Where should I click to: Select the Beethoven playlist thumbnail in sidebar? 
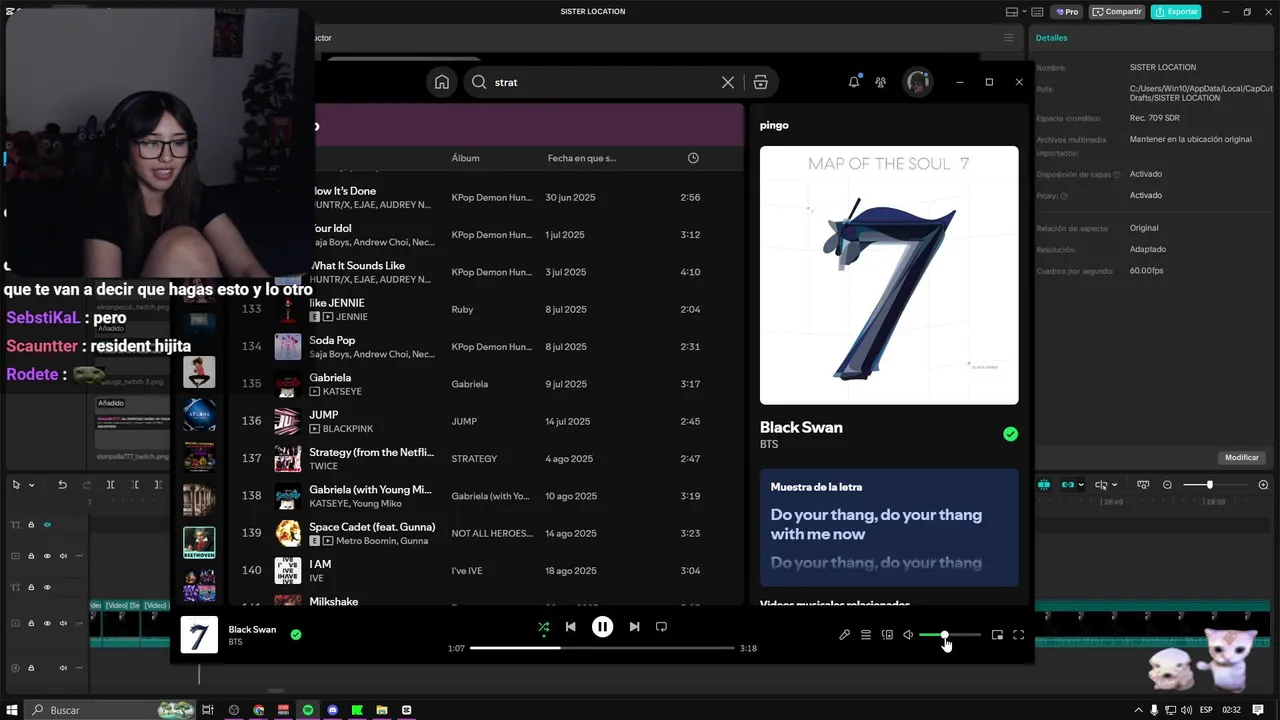(x=199, y=542)
